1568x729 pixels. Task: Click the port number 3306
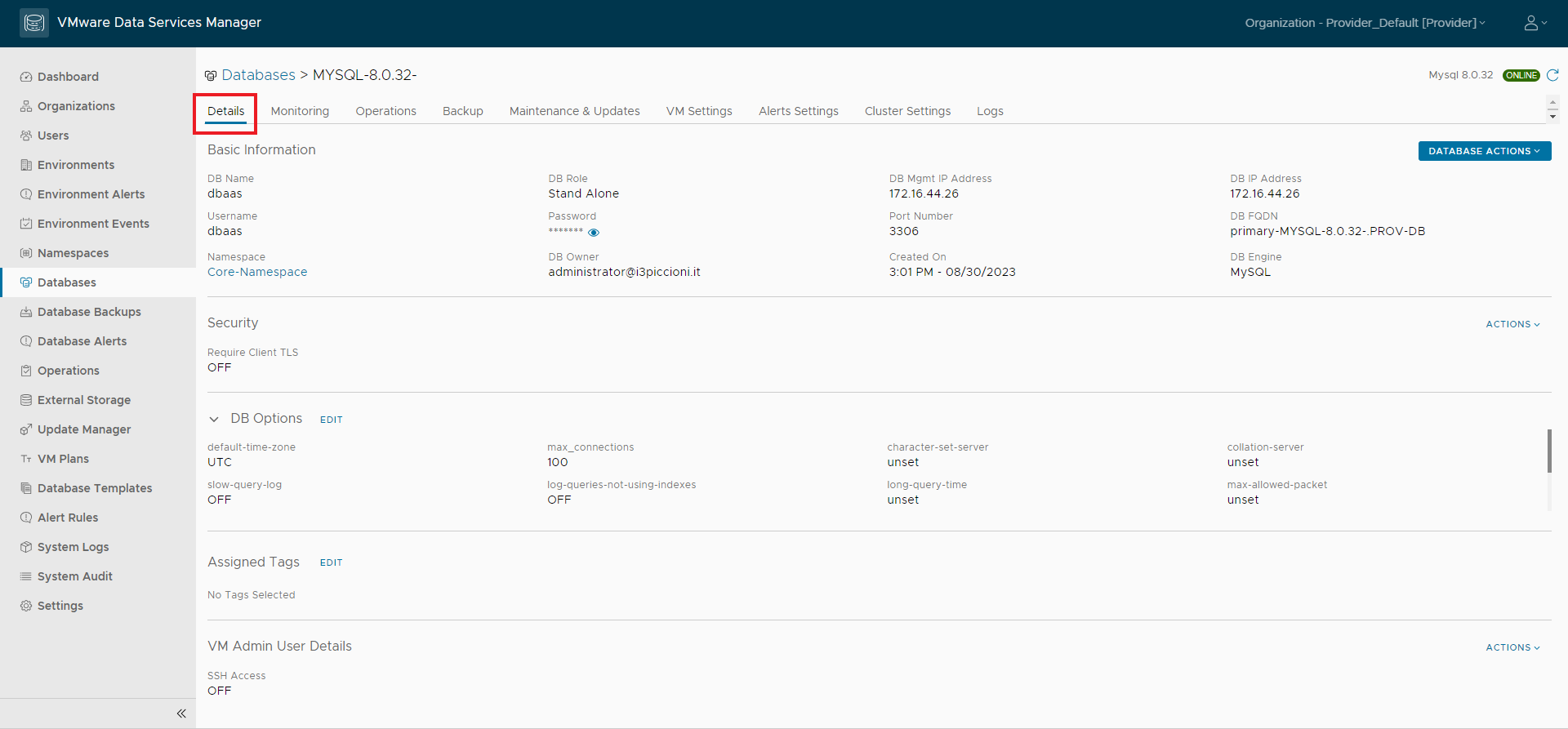click(x=904, y=231)
